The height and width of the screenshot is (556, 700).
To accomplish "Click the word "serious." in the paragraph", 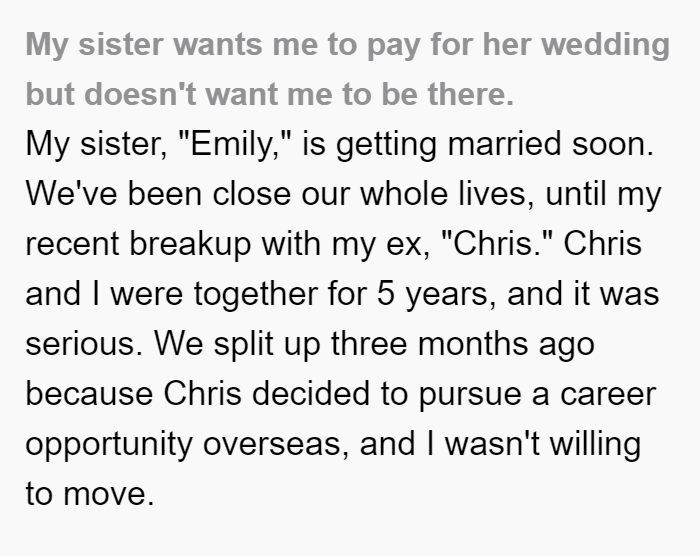I will coord(84,344).
